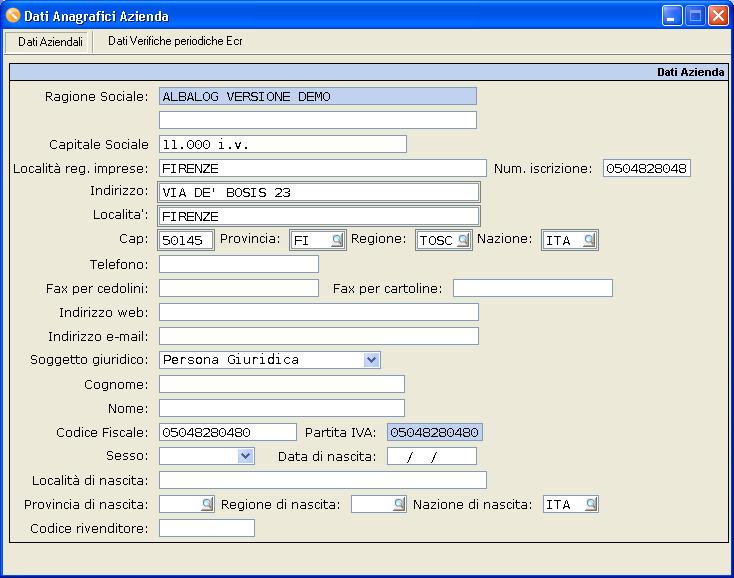Screen dimensions: 734x578
Task: Click the Fax per cedolini field
Action: point(239,288)
